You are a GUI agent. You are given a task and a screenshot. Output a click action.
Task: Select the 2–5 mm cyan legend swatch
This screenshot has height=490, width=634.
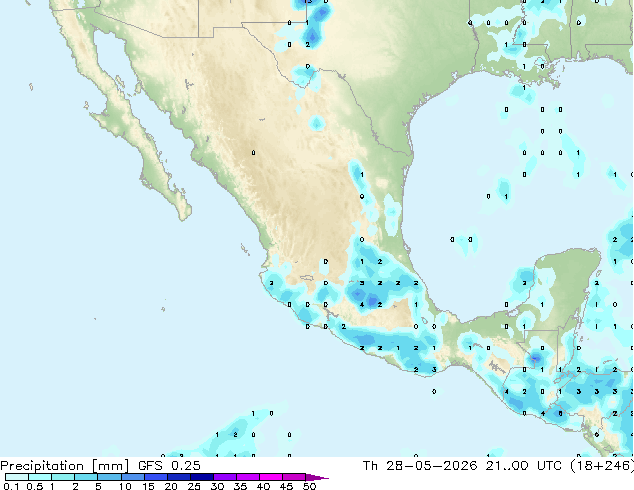click(x=86, y=477)
